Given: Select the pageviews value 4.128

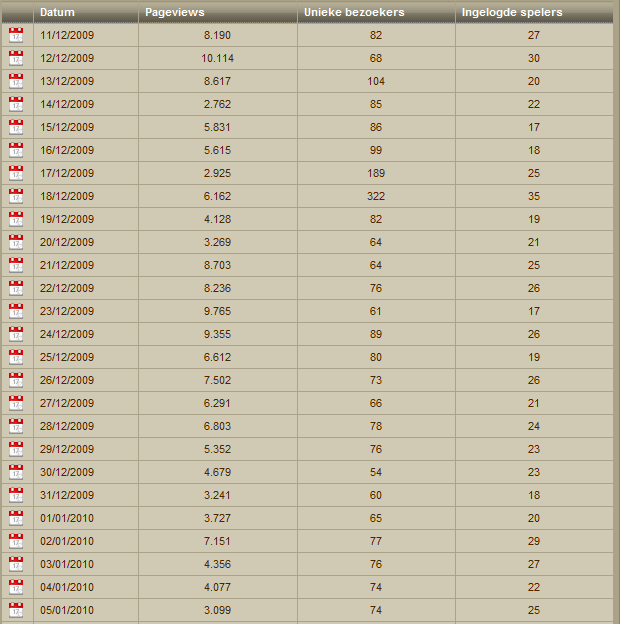Looking at the screenshot, I should click(218, 219).
